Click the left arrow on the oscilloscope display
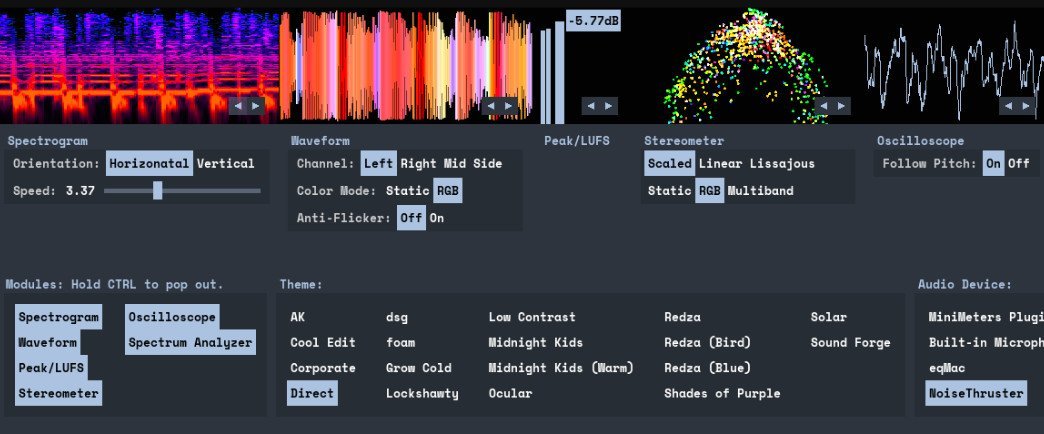 1009,105
